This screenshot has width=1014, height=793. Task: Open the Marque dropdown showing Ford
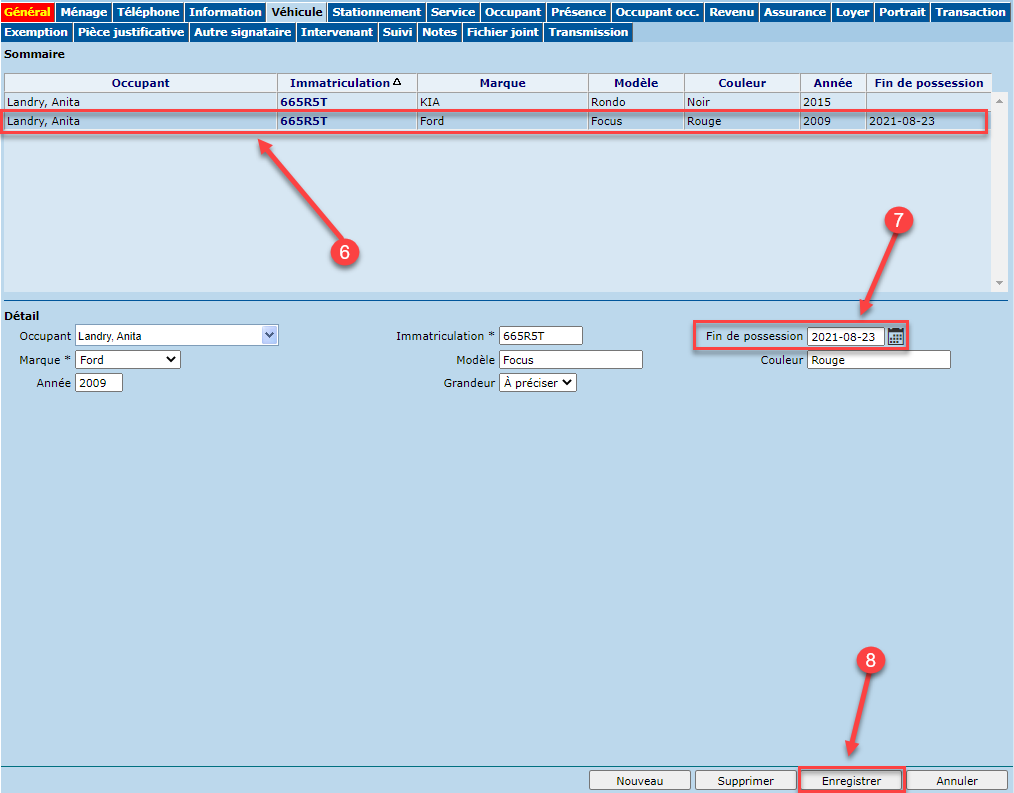click(128, 360)
